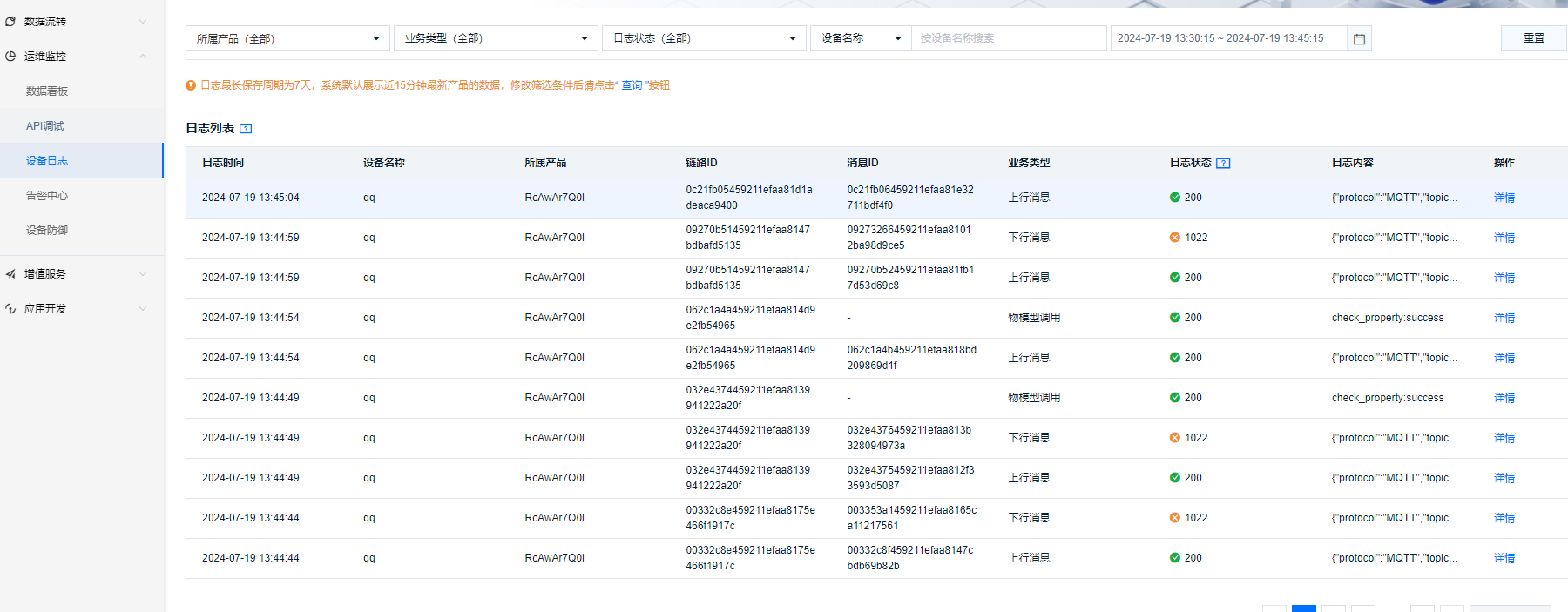Screen dimensions: 1568x612
Task: Click the orange warning notice icon
Action: point(191,85)
